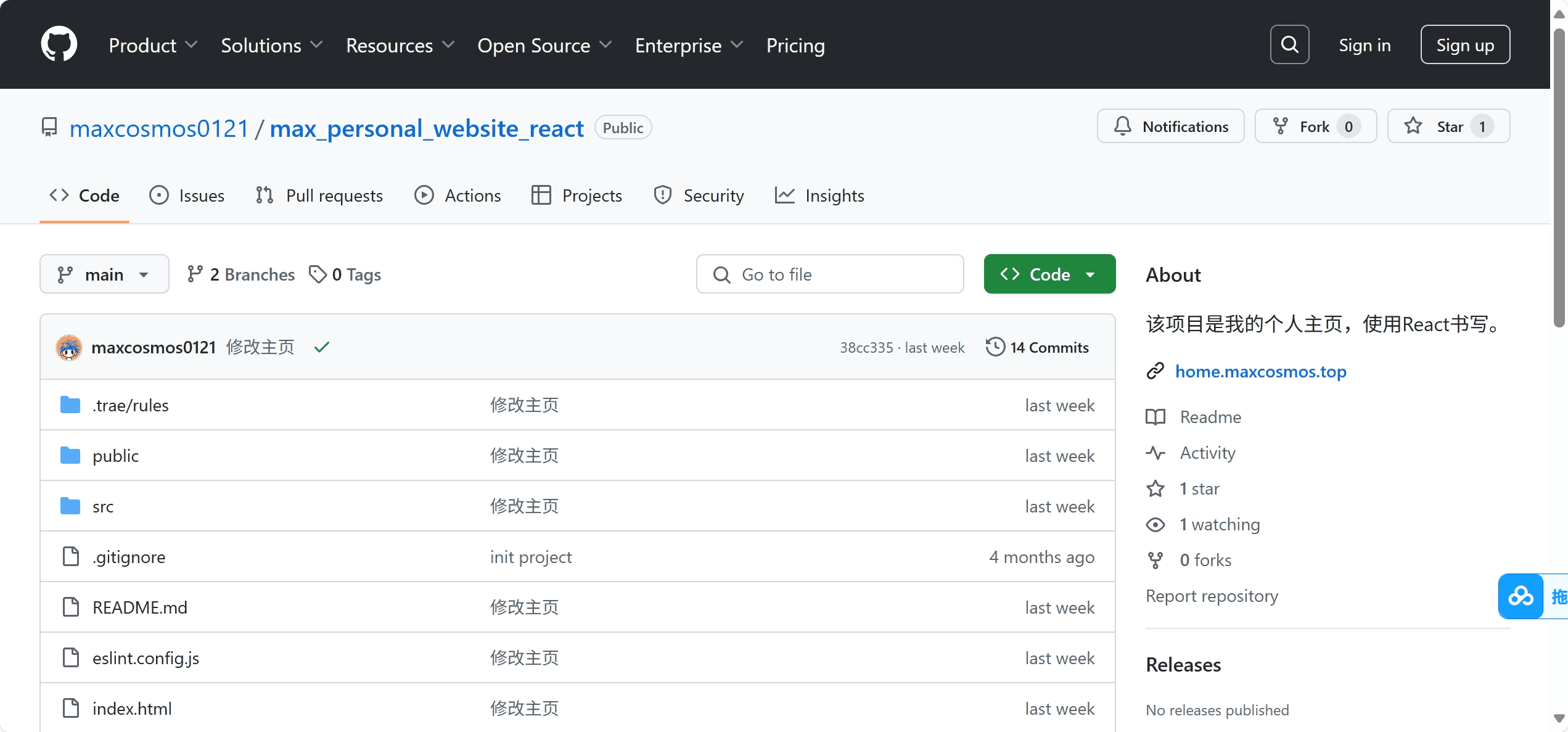Screen dimensions: 1568x732
Task: Expand the Open Source menu
Action: (x=544, y=45)
